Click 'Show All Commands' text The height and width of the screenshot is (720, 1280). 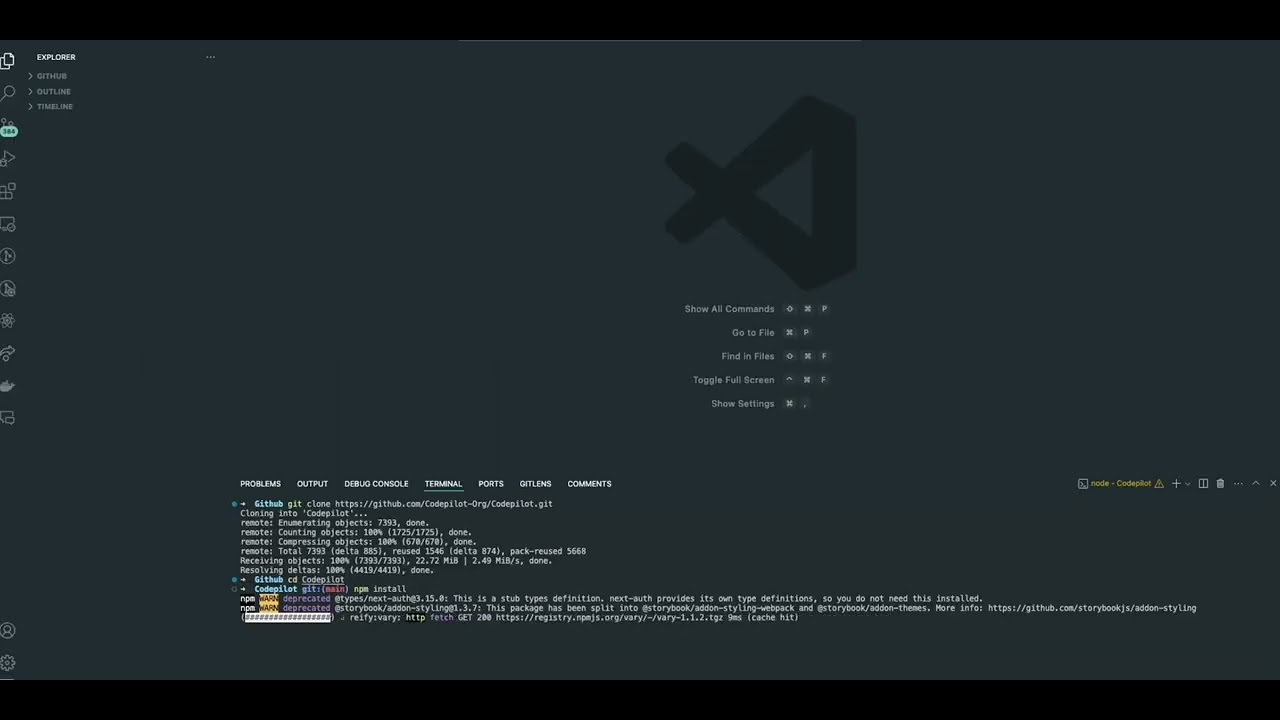click(729, 309)
